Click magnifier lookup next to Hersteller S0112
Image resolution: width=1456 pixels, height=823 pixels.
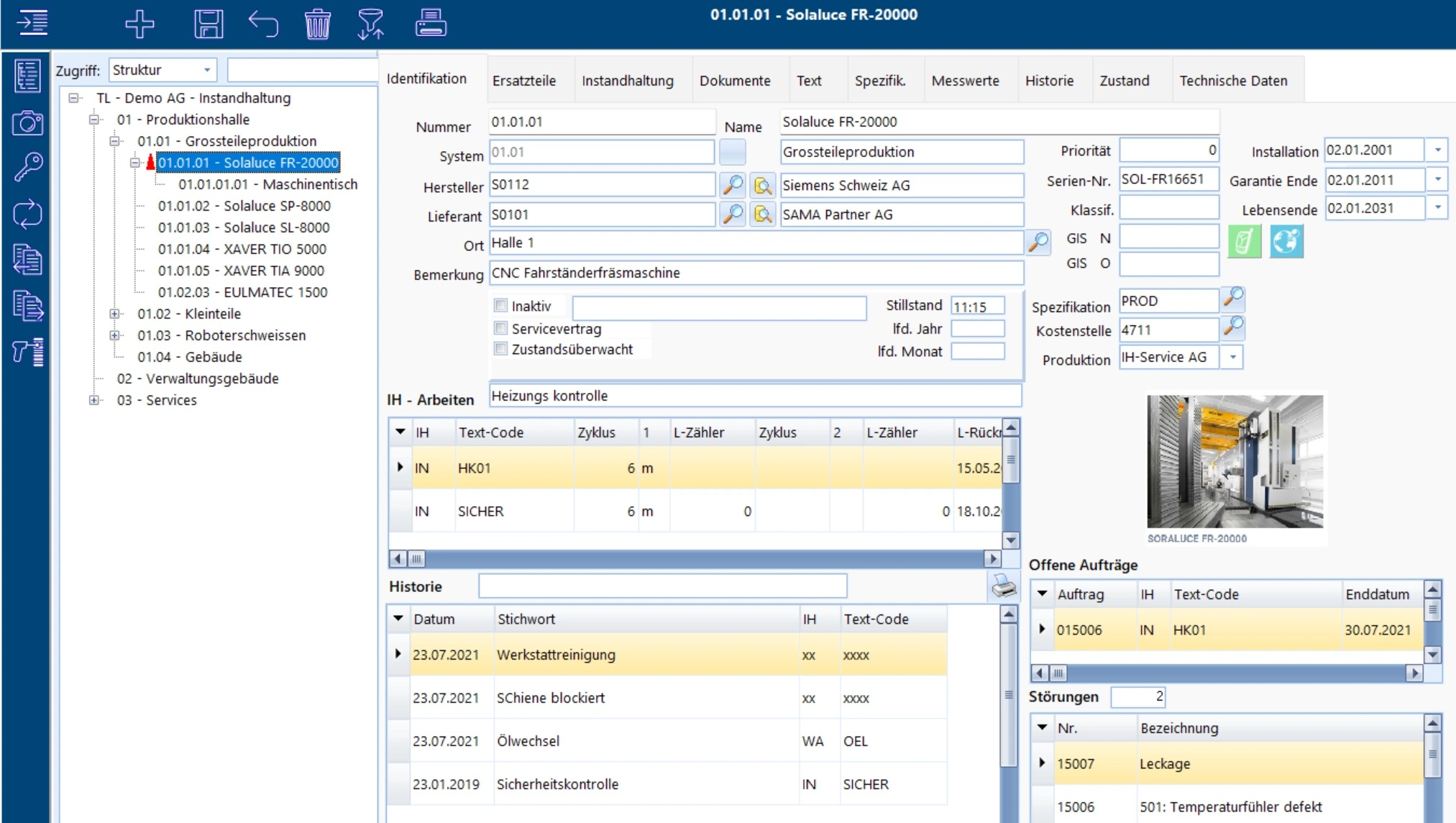(x=732, y=186)
